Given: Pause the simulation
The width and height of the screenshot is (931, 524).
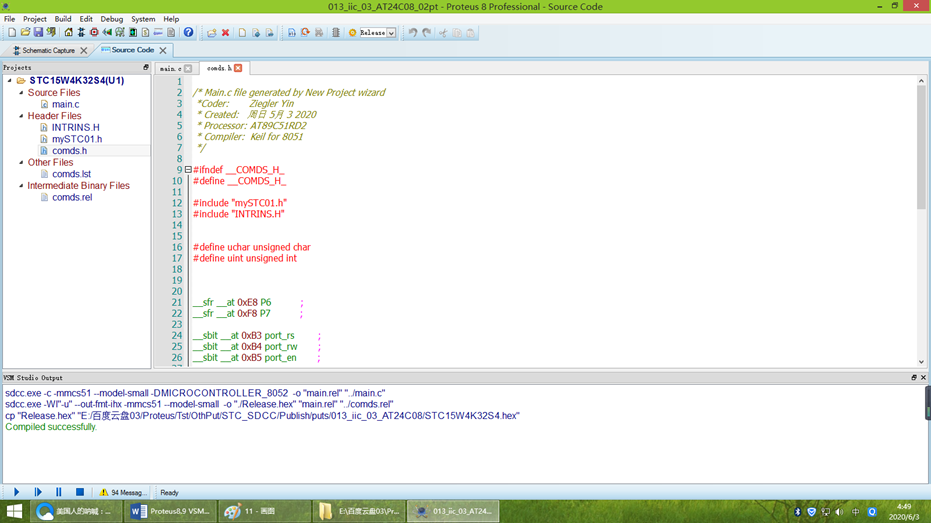Looking at the screenshot, I should click(59, 492).
